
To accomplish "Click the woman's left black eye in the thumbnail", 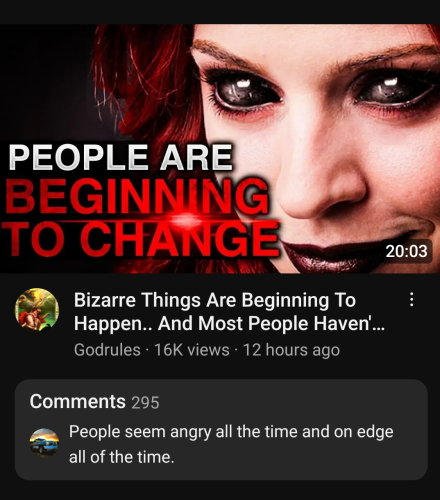I will (247, 89).
